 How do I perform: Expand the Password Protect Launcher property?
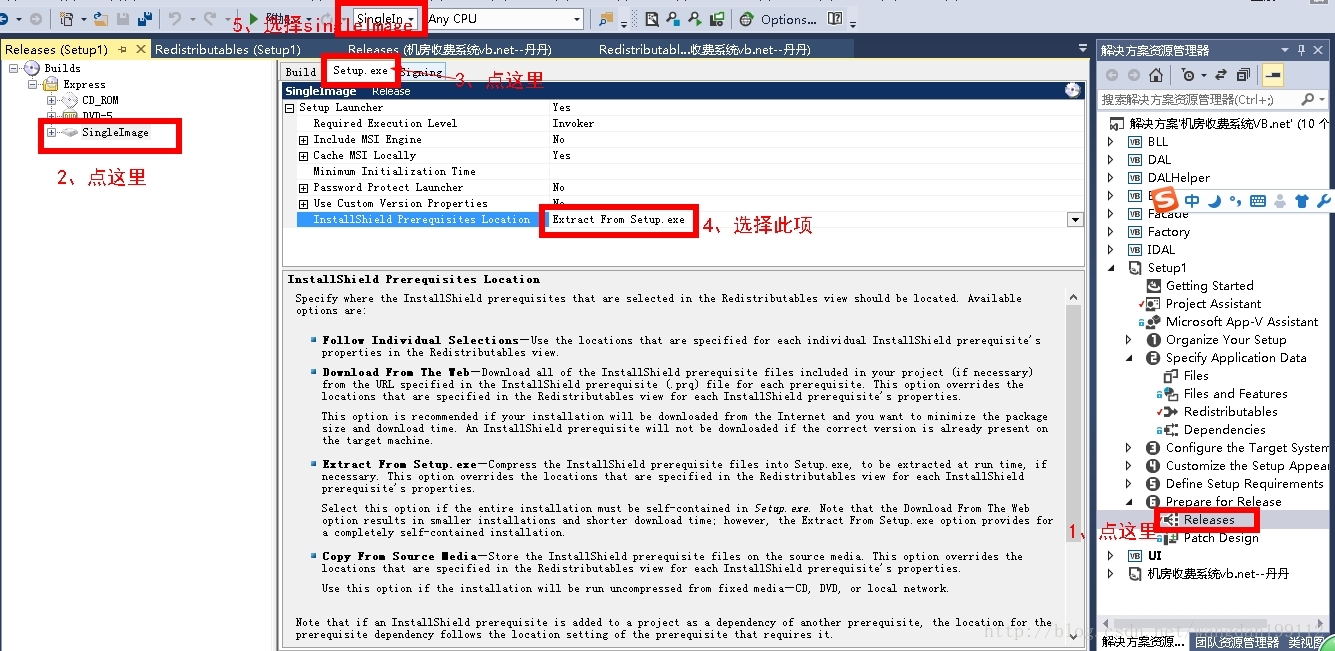303,187
